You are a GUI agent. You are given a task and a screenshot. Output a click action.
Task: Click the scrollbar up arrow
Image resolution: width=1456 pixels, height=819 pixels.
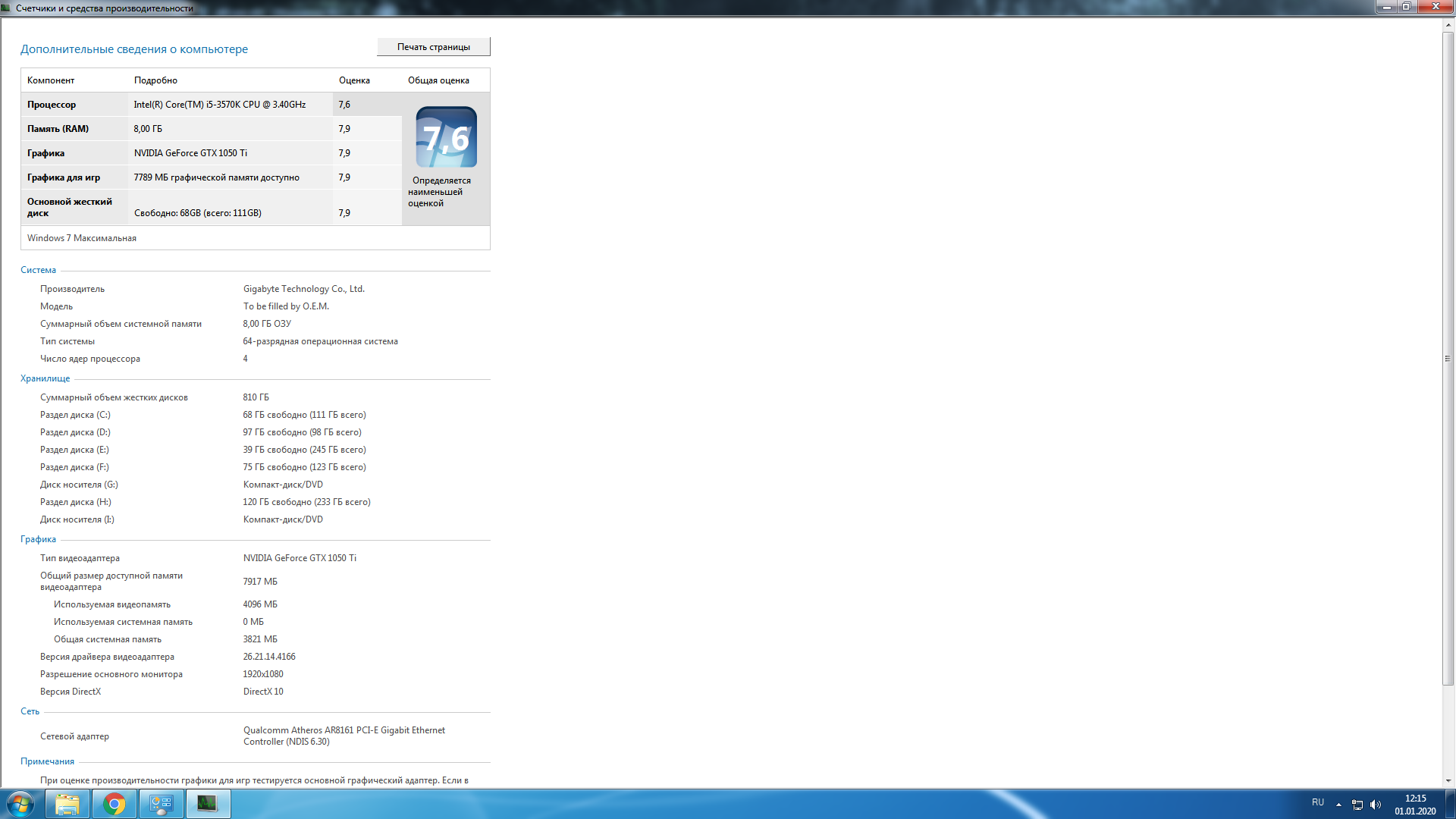[x=1448, y=24]
